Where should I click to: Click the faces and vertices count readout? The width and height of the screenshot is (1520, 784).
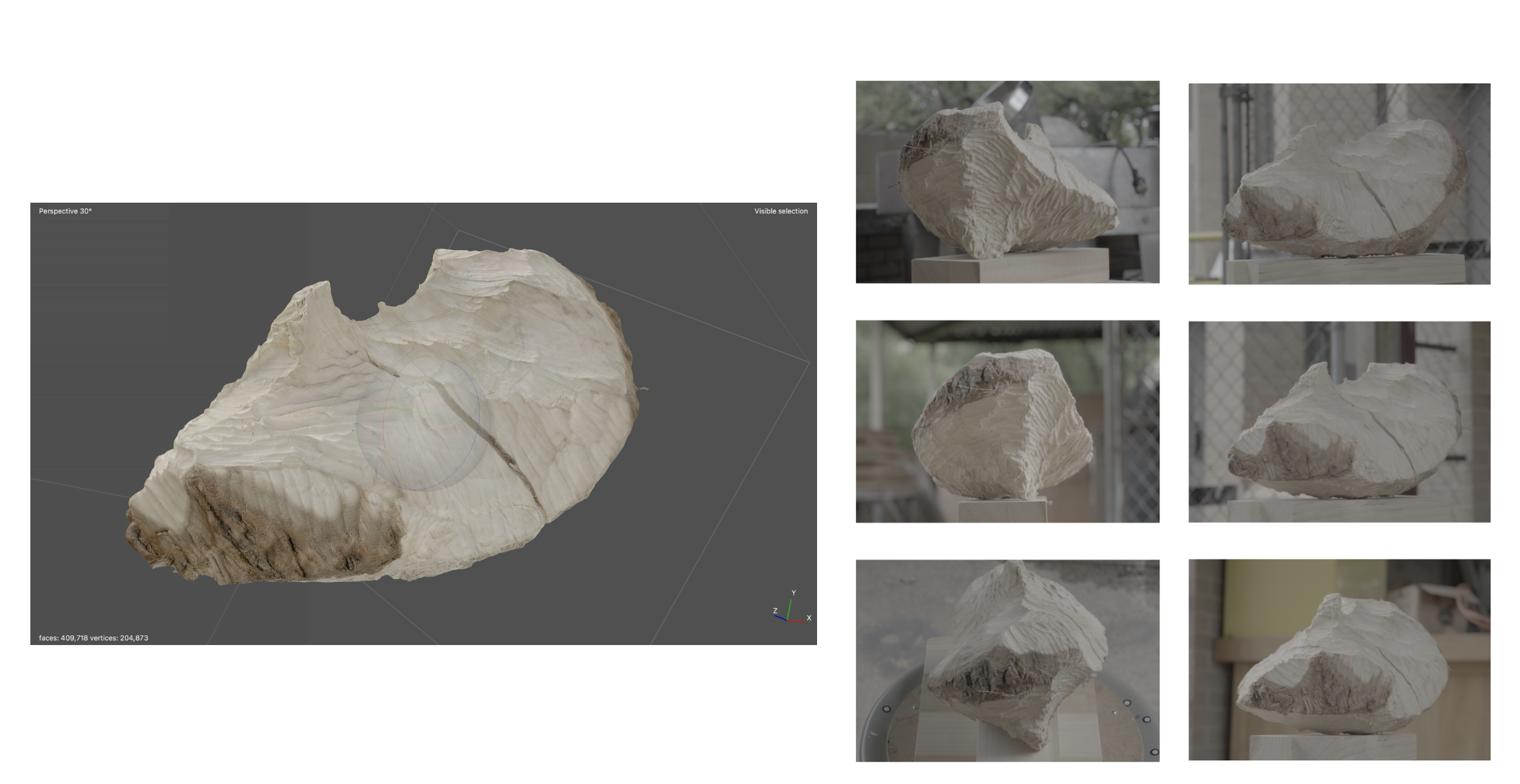pyautogui.click(x=93, y=638)
